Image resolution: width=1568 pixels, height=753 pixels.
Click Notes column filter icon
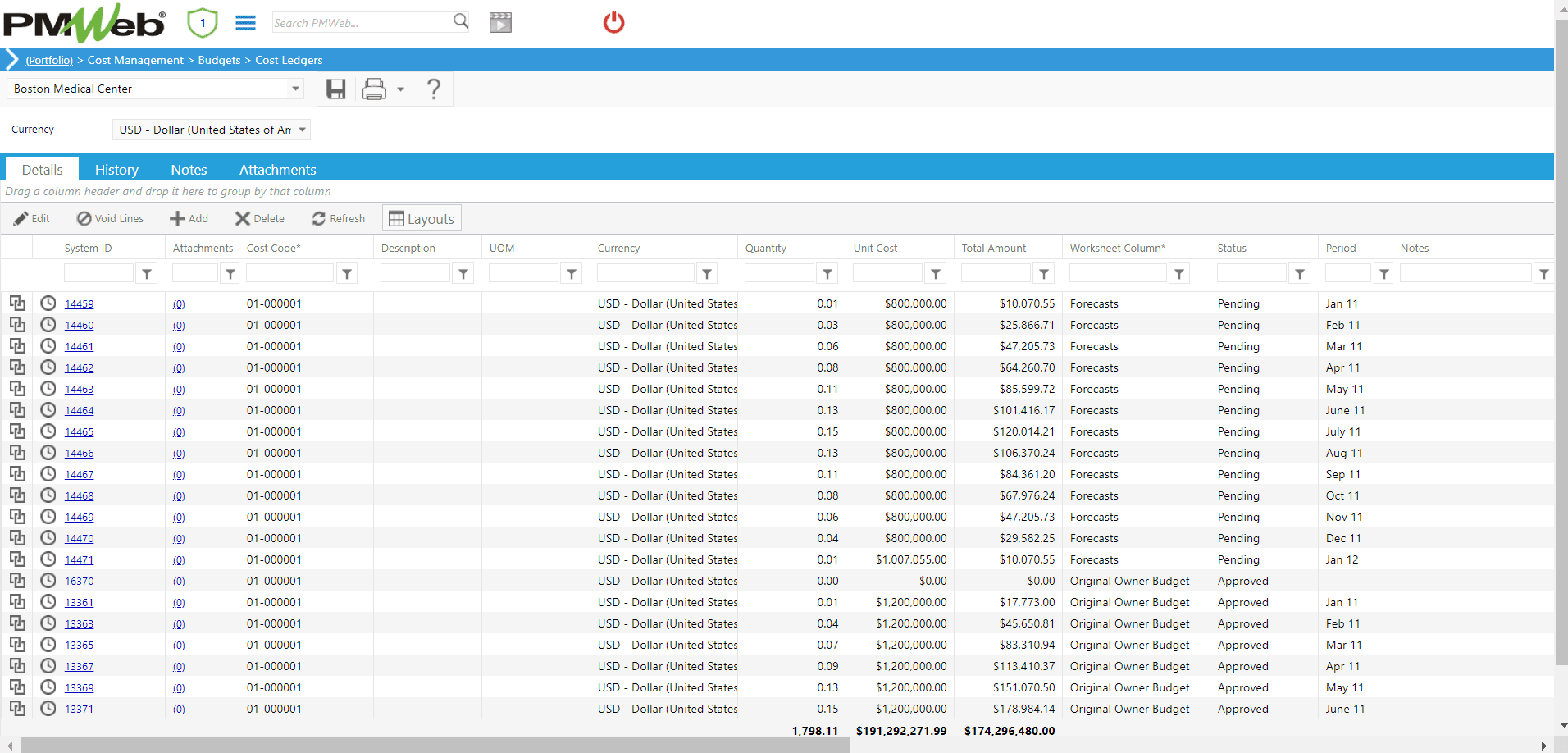(1544, 274)
